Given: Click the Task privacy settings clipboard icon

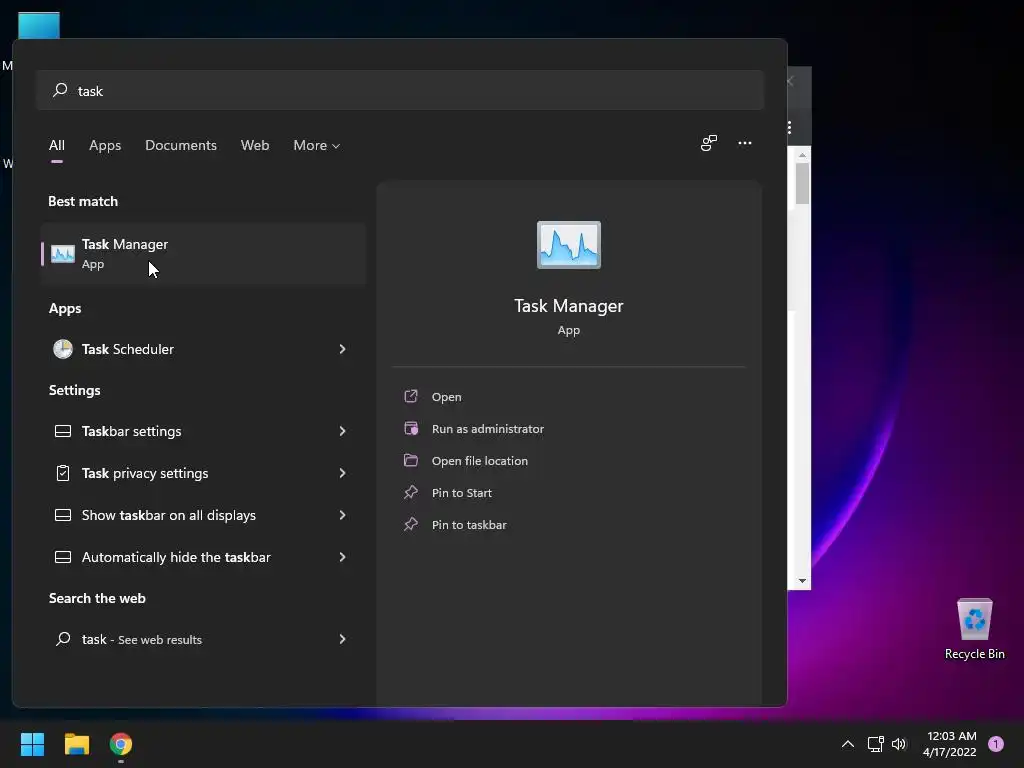Looking at the screenshot, I should point(63,473).
